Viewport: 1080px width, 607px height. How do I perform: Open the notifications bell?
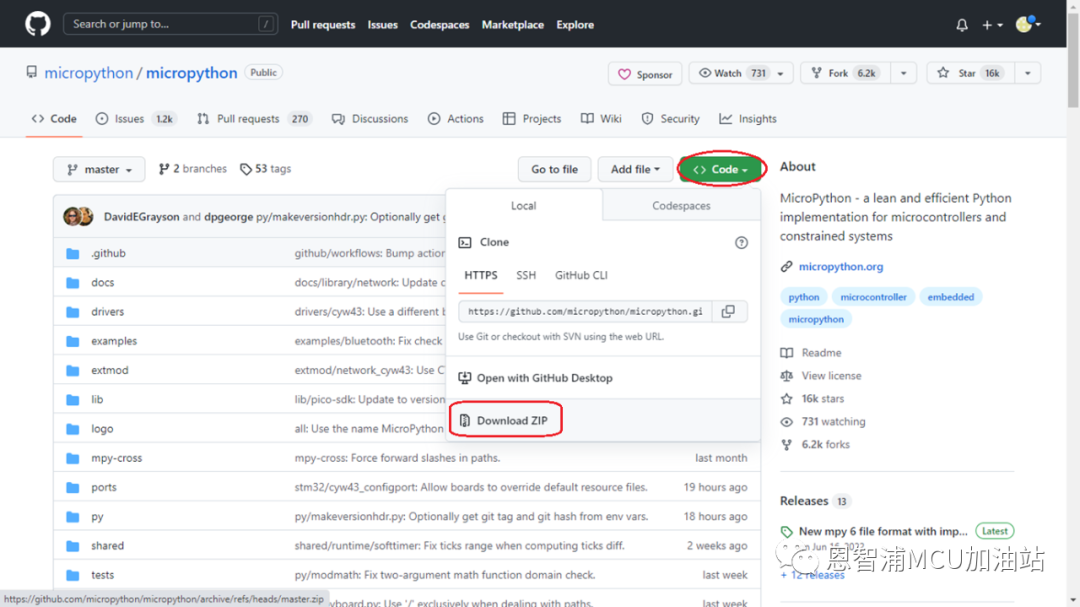click(962, 25)
